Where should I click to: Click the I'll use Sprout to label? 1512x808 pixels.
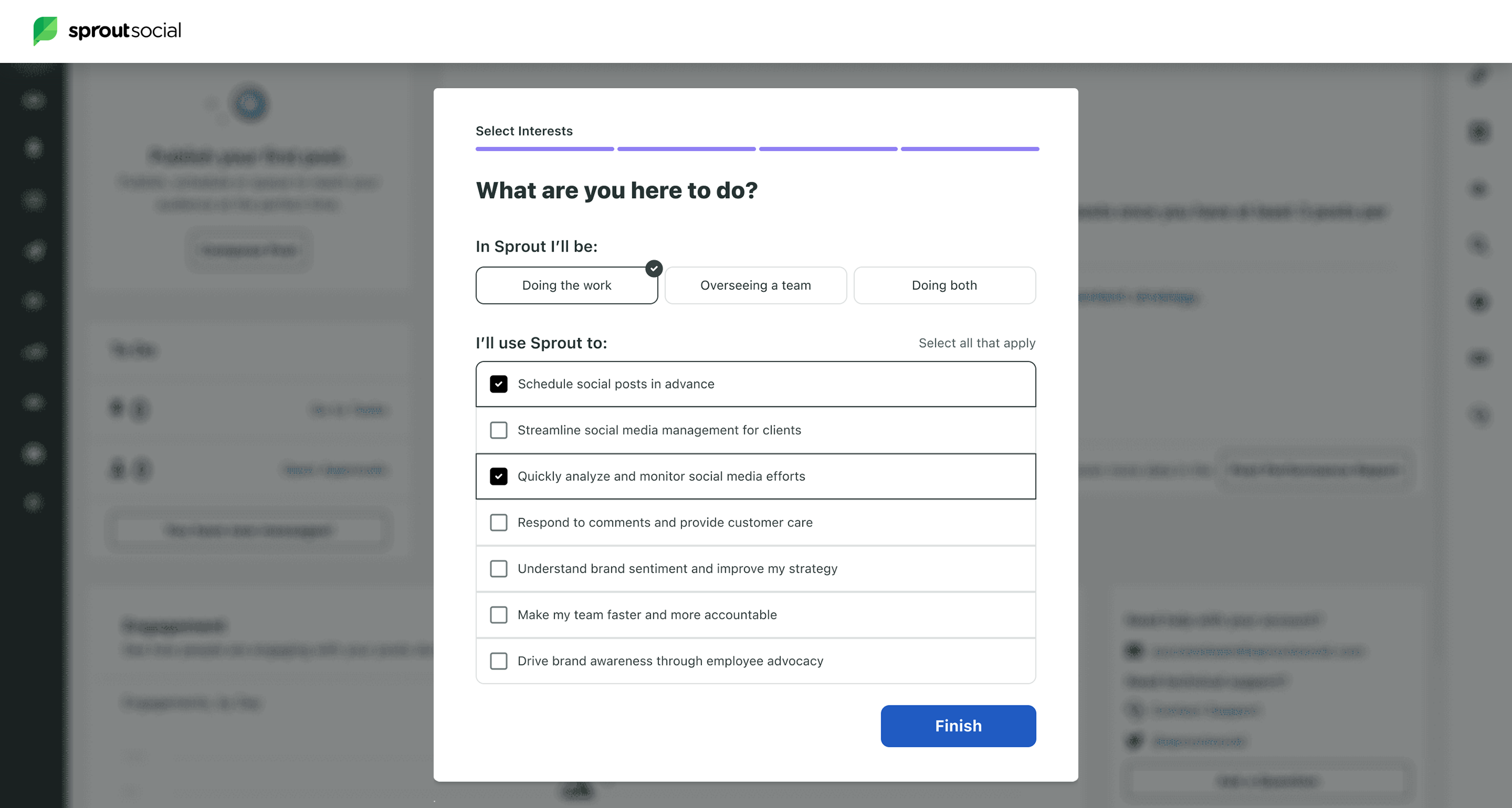coord(541,343)
